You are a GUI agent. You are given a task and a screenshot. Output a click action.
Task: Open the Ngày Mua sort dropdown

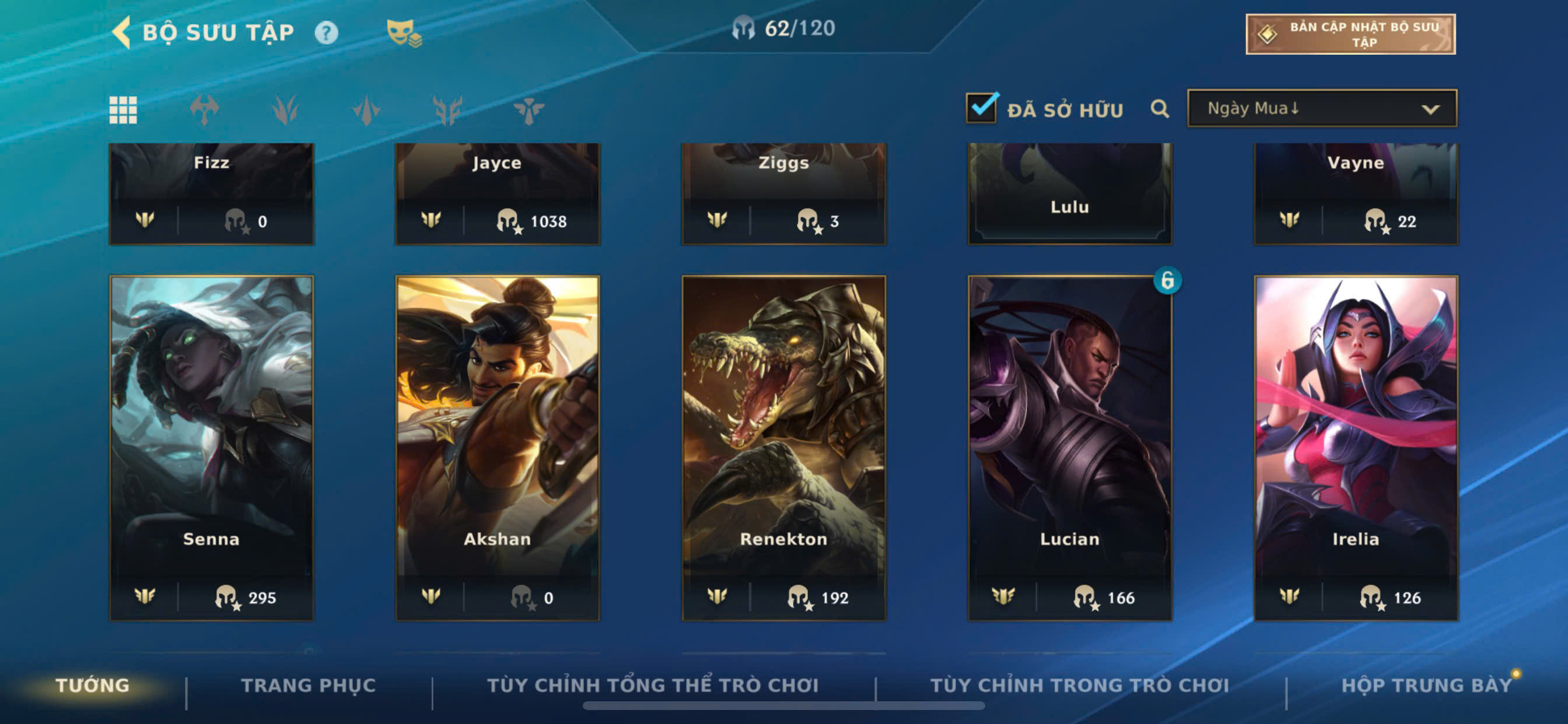pyautogui.click(x=1322, y=108)
